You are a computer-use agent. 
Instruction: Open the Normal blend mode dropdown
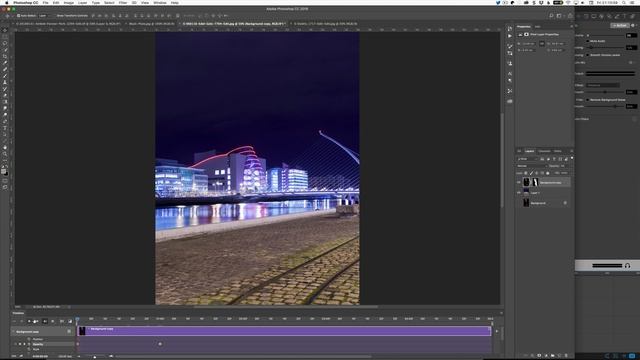tap(532, 166)
